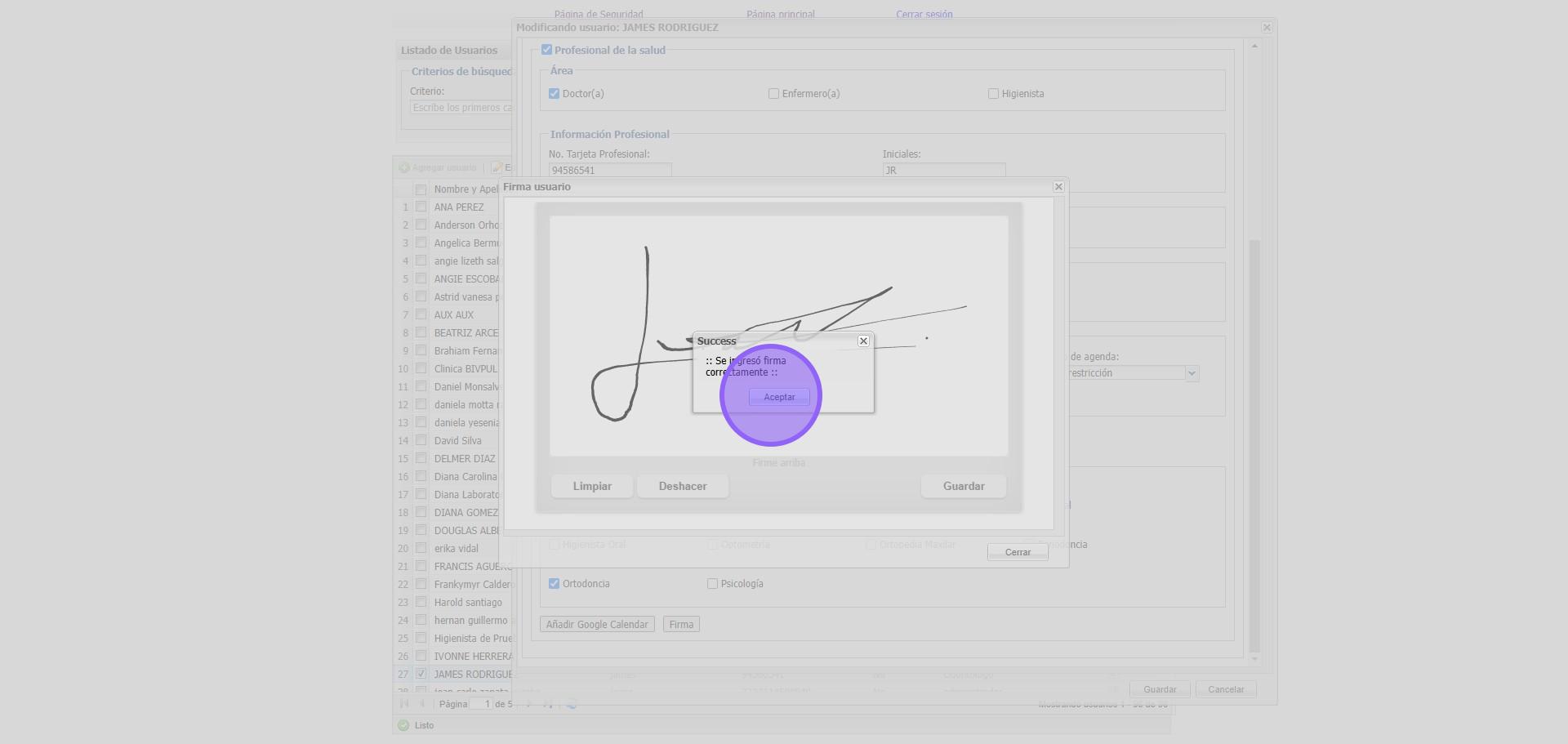
Task: Open the agenda restriction dropdown
Action: pos(1192,373)
